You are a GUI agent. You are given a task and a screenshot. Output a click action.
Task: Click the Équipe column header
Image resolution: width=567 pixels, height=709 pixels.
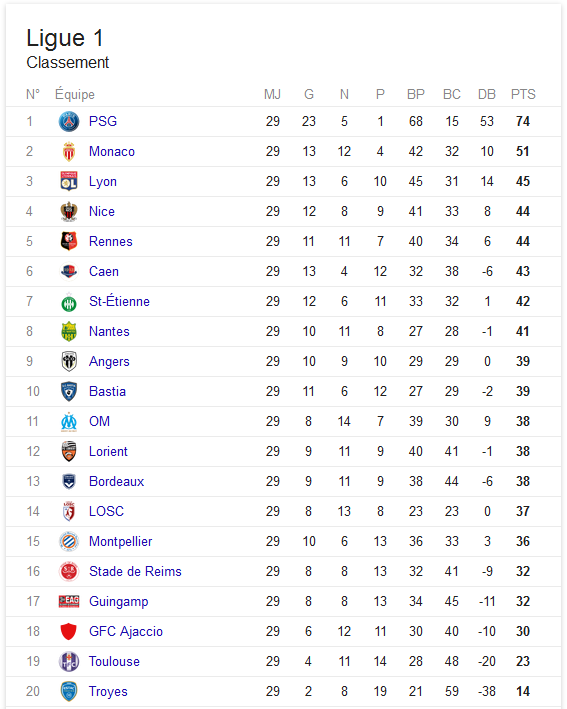click(x=75, y=94)
